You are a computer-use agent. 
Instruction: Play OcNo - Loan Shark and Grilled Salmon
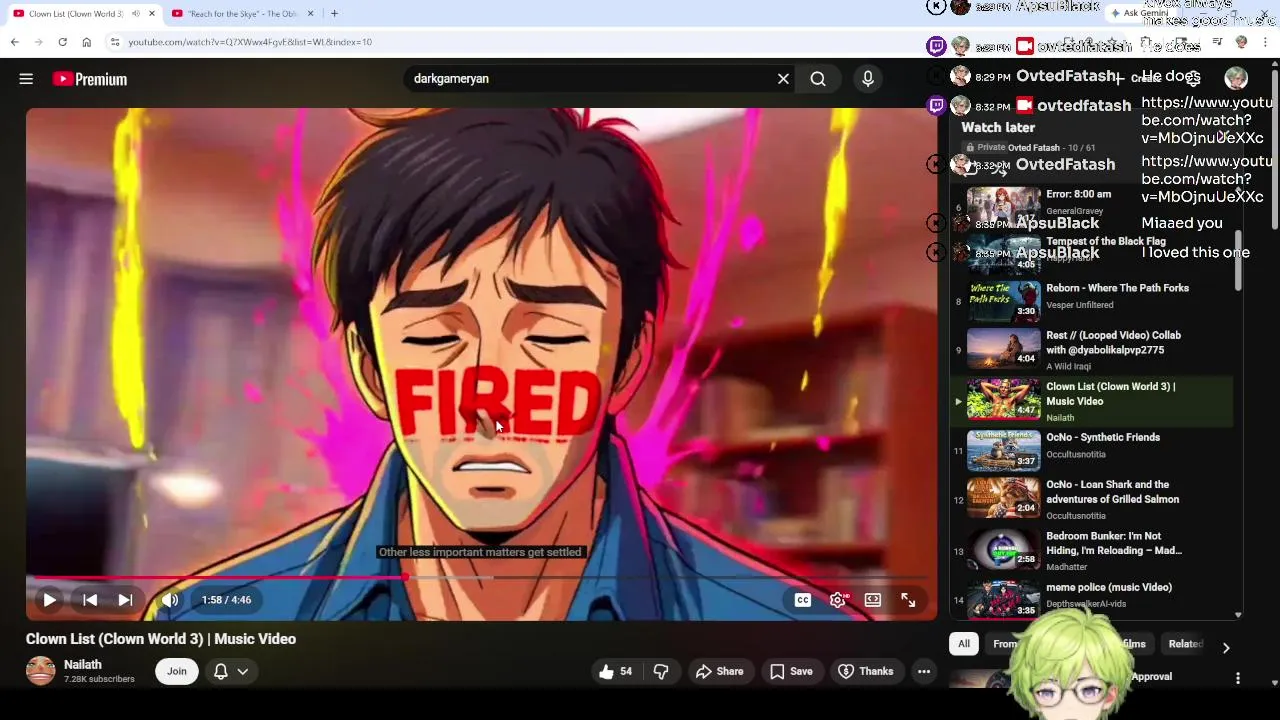click(1112, 491)
